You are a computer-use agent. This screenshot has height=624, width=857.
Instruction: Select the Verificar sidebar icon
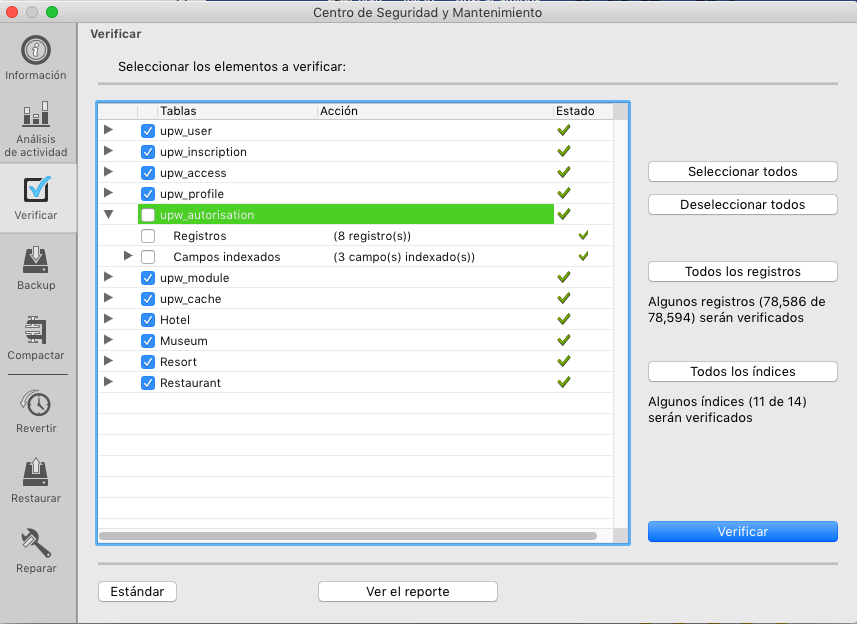tap(37, 189)
